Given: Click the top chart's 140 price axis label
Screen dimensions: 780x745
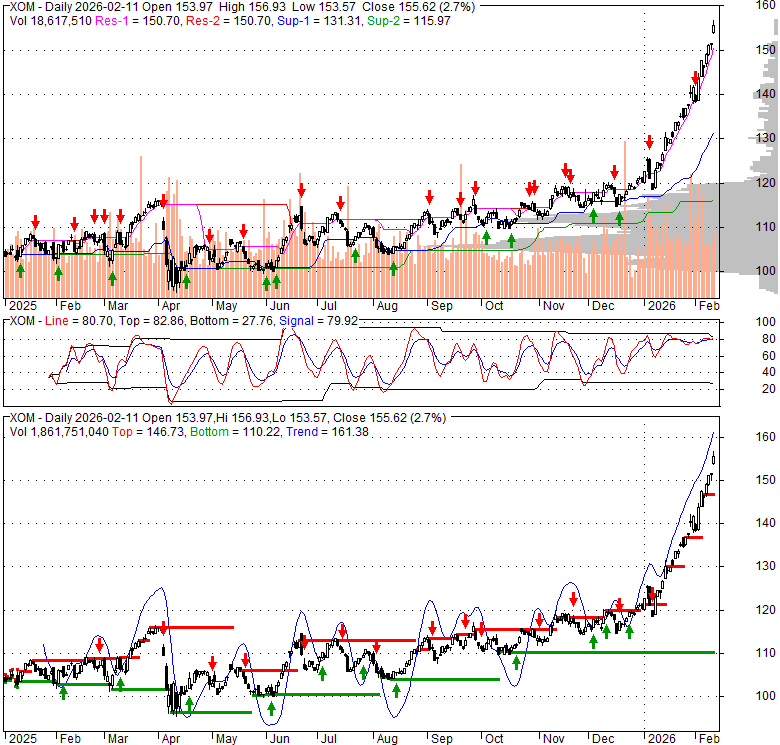Looking at the screenshot, I should [766, 93].
